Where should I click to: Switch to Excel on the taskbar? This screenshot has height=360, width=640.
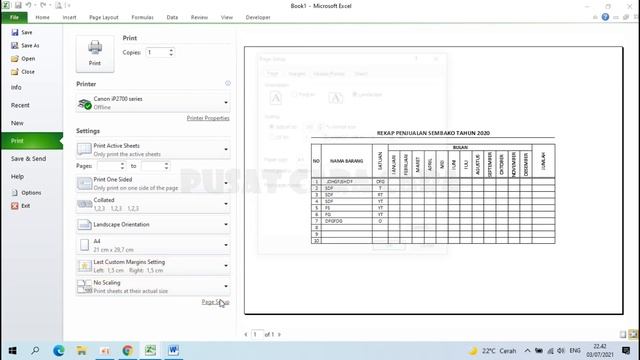point(150,351)
